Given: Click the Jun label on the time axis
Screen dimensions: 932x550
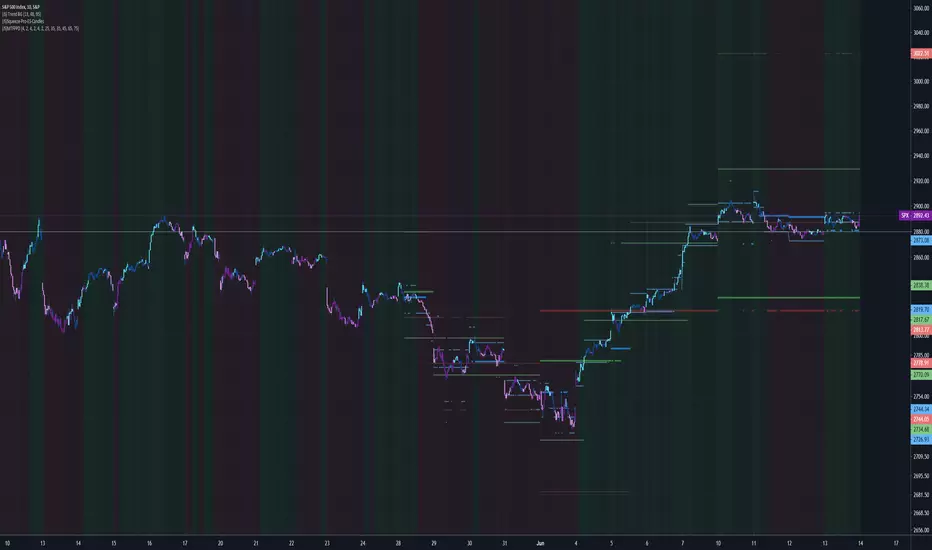Looking at the screenshot, I should pos(540,543).
